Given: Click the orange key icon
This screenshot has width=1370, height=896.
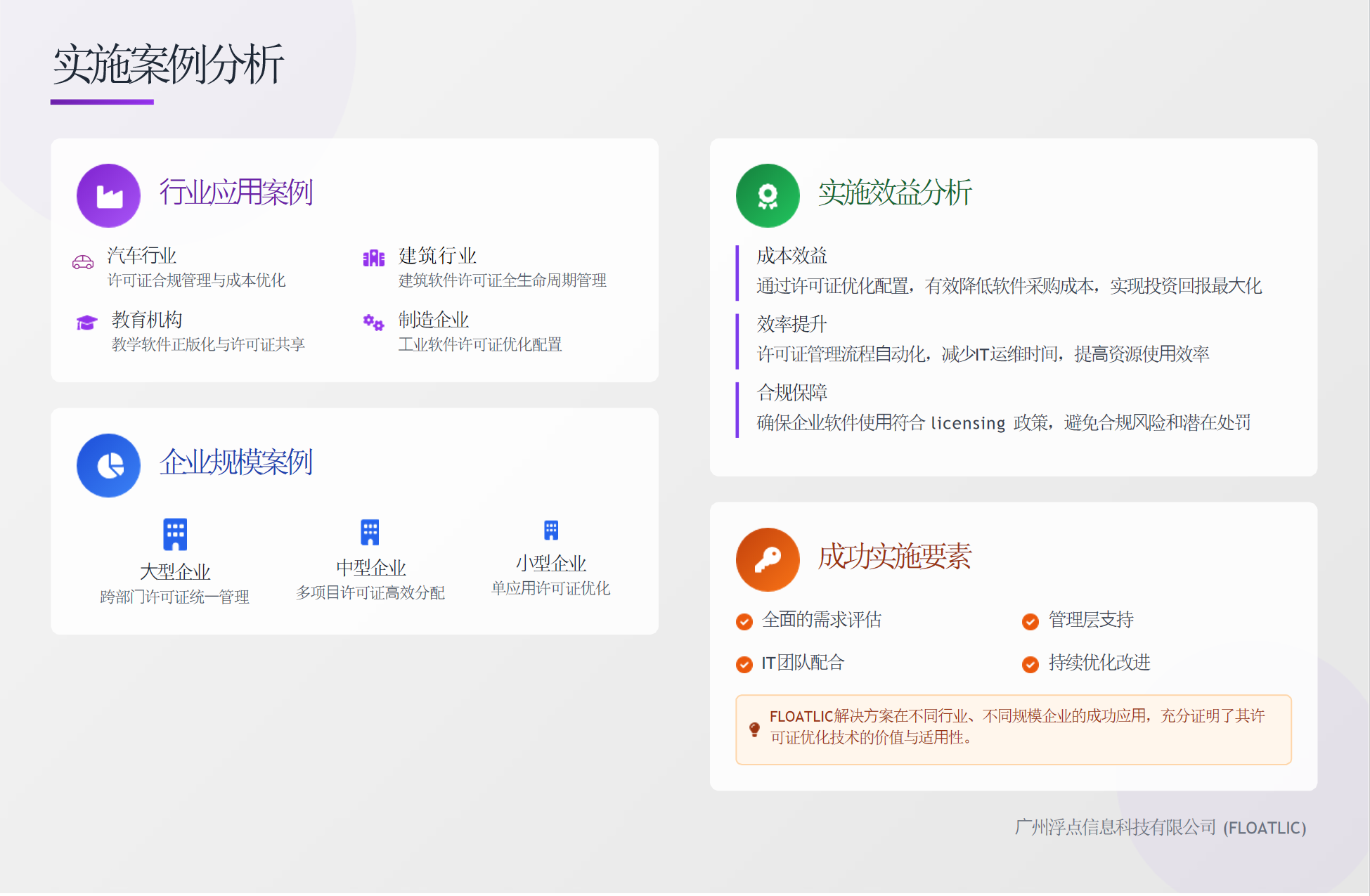Looking at the screenshot, I should 767,559.
